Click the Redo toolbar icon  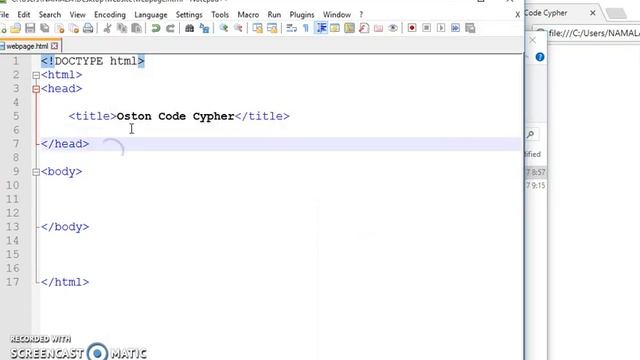[x=170, y=28]
